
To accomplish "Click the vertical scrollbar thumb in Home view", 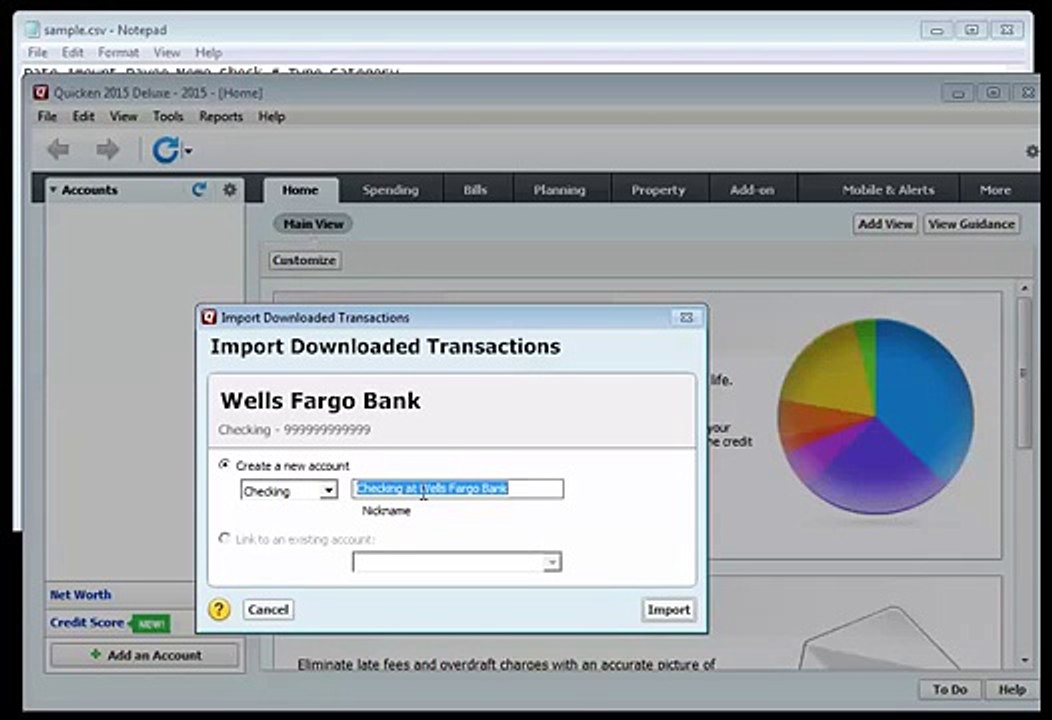I will pyautogui.click(x=1024, y=372).
